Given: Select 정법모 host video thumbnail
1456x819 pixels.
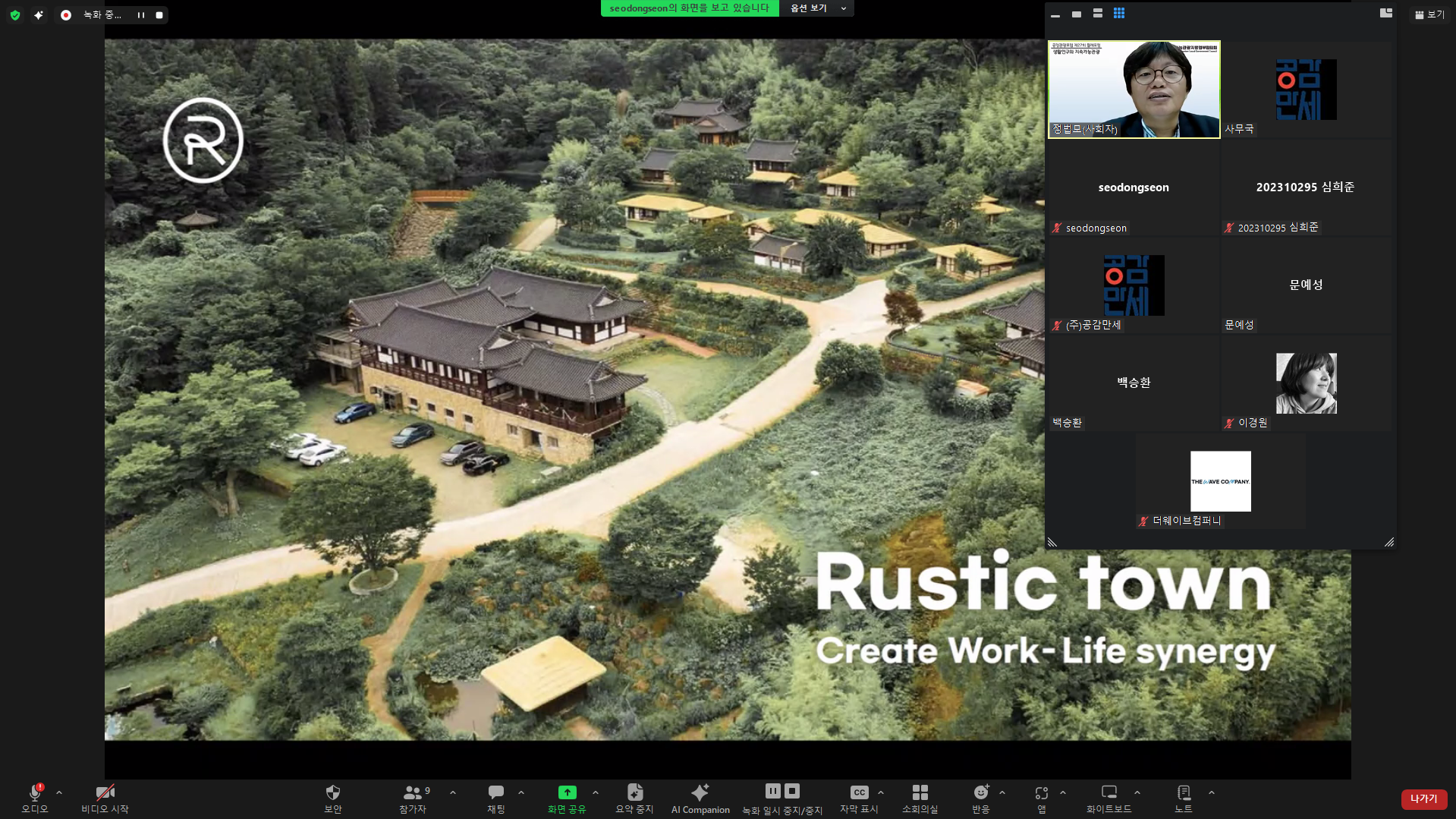Looking at the screenshot, I should coord(1134,90).
